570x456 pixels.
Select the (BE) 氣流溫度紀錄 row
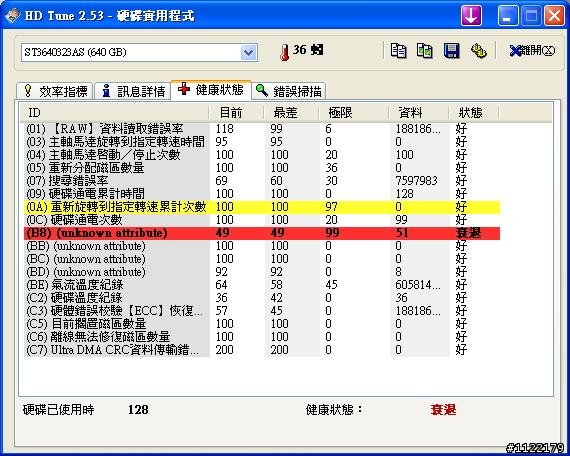262,285
